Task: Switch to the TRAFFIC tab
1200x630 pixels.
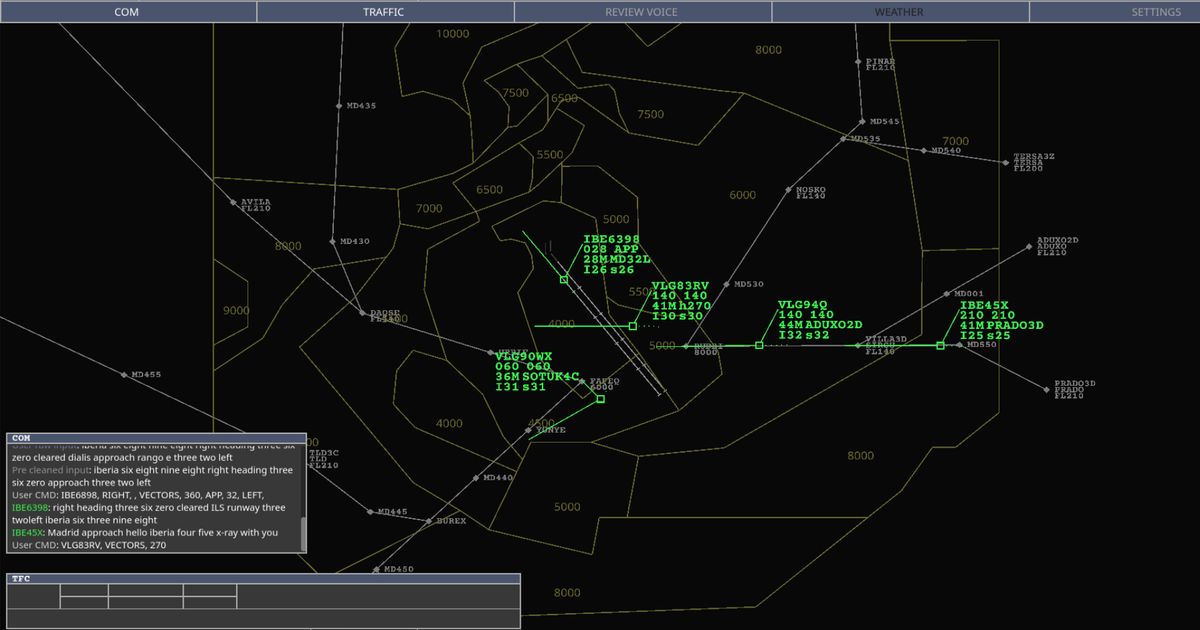Action: 385,12
